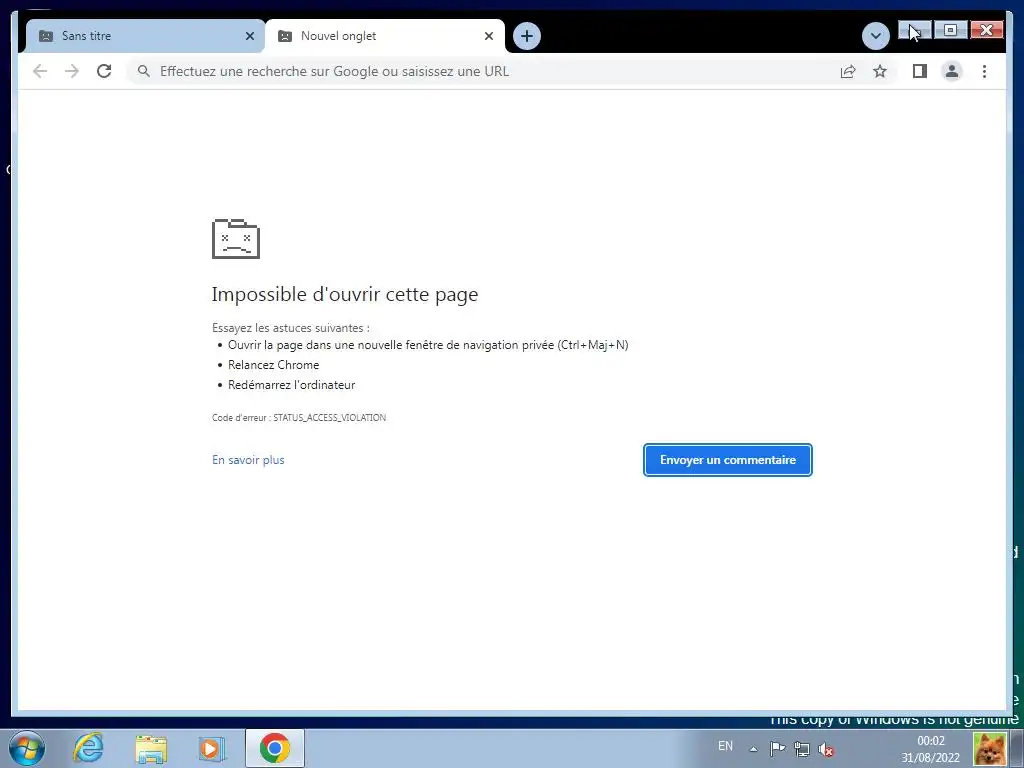
Task: Open the En savoir plus link
Action: (x=248, y=460)
